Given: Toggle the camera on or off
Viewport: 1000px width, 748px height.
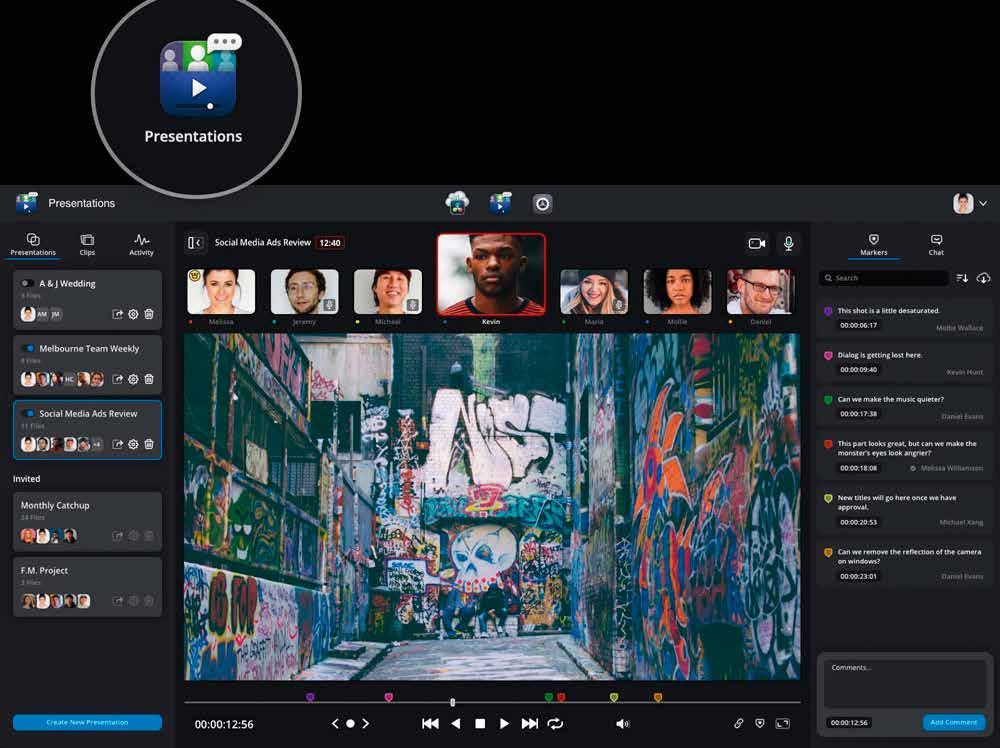Looking at the screenshot, I should [757, 243].
